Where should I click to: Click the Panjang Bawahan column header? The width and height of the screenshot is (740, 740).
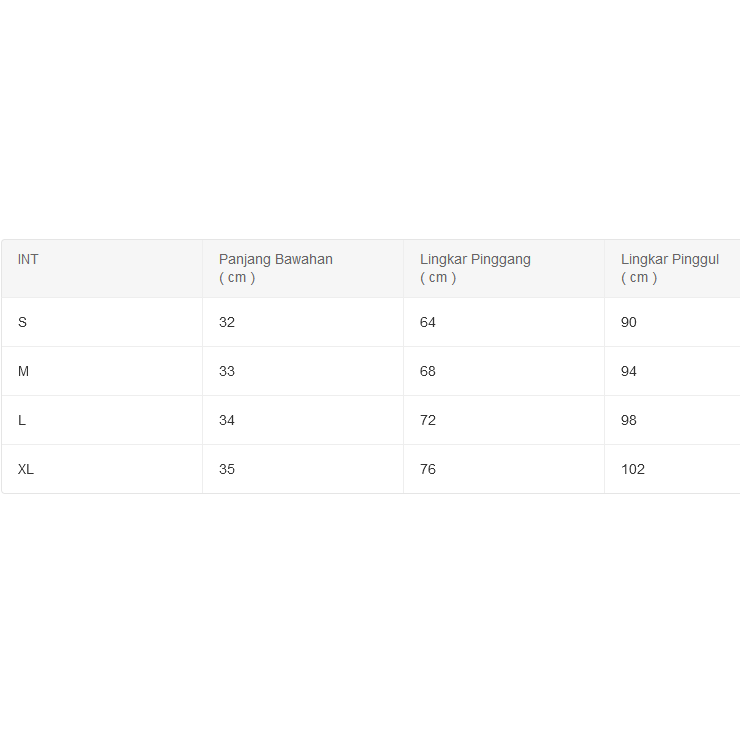[x=276, y=268]
